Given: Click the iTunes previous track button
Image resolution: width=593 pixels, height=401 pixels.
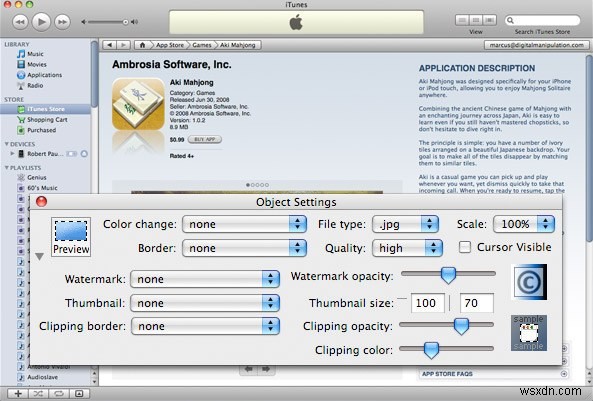Looking at the screenshot, I should pyautogui.click(x=20, y=22).
